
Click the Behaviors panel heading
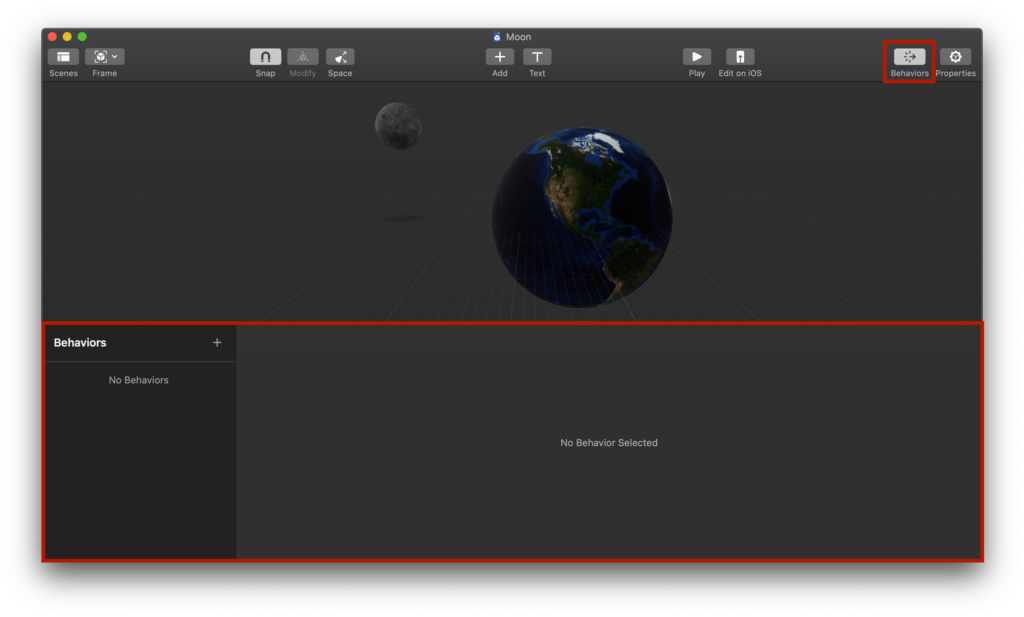coord(80,343)
